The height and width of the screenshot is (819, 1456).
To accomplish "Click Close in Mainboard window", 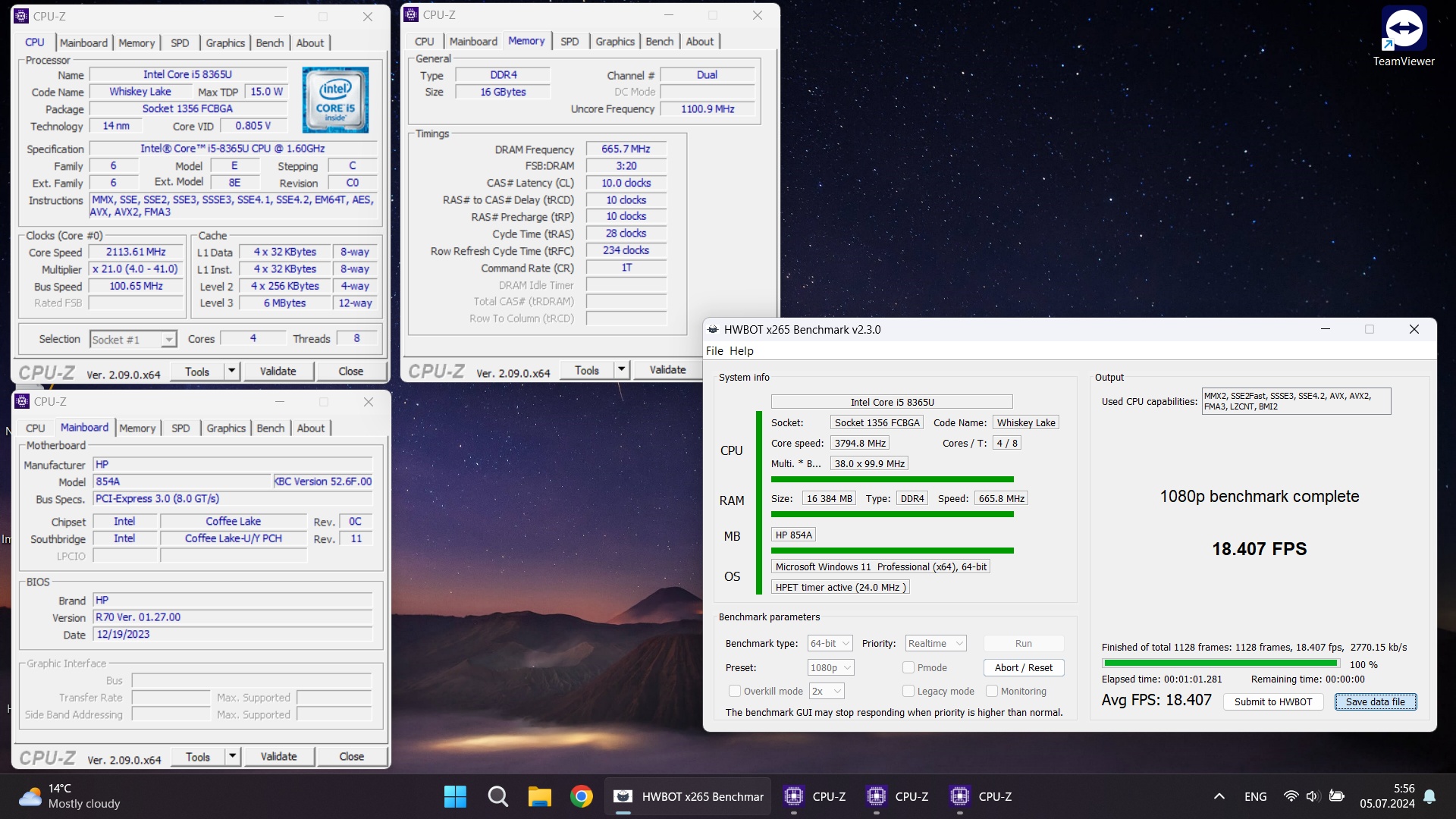I will pos(351,756).
